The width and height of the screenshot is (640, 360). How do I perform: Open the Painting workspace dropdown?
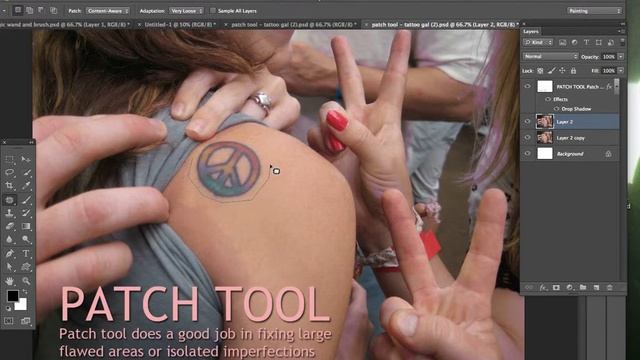[x=594, y=11]
